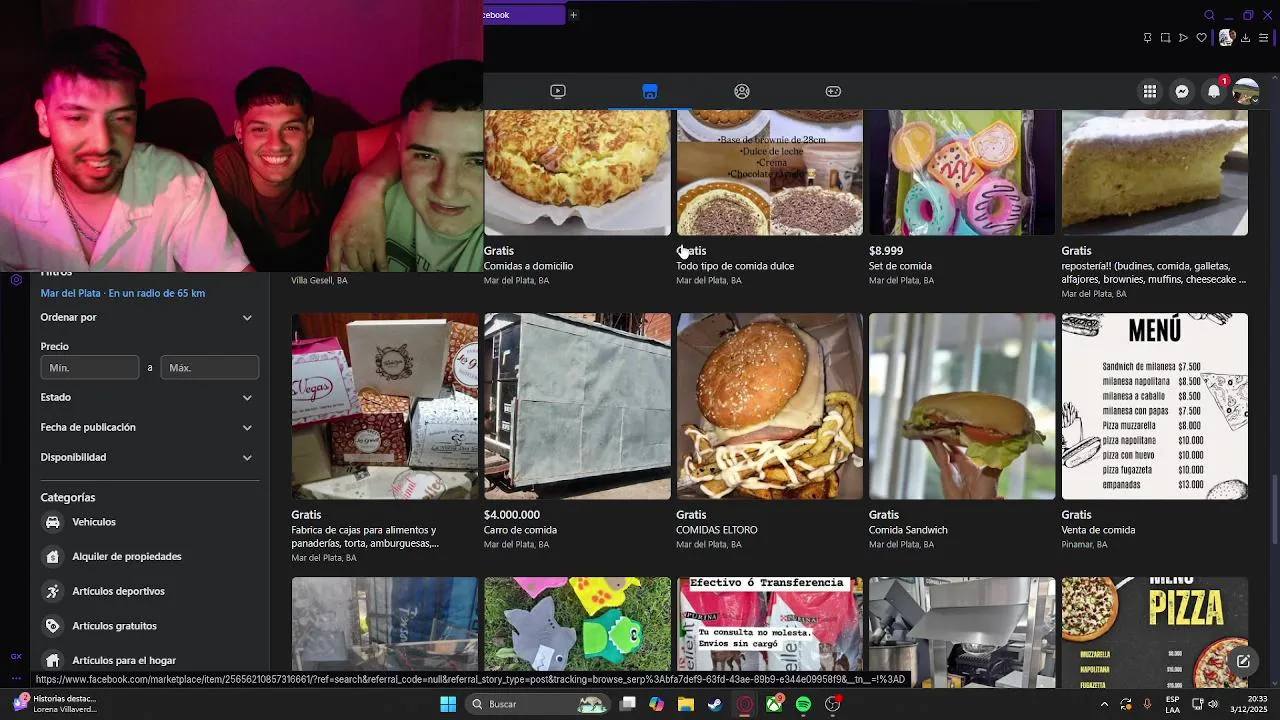Select Alquiler de propiedades category
1280x720 pixels.
[x=149, y=556]
